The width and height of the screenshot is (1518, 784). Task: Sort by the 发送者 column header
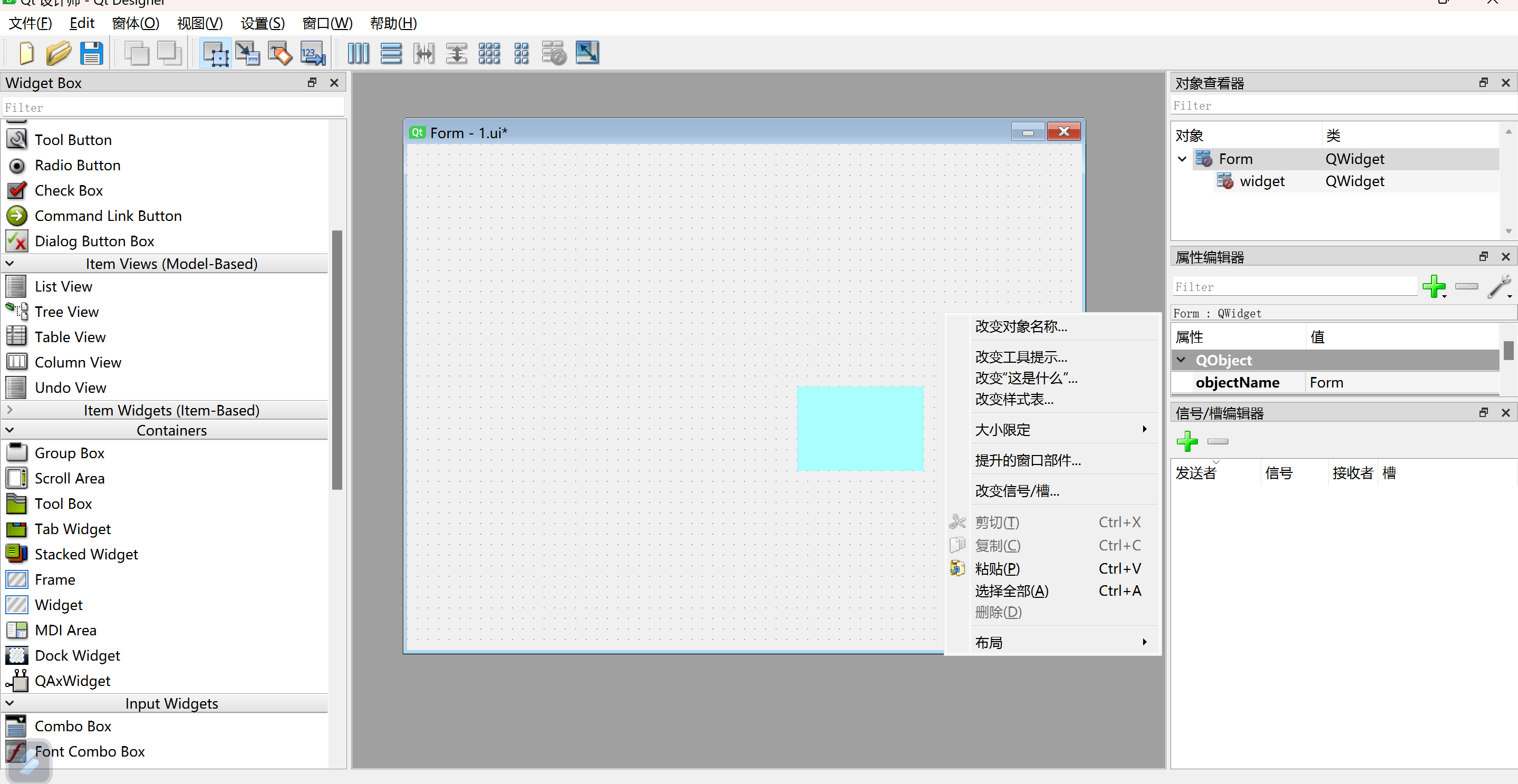(x=1216, y=472)
